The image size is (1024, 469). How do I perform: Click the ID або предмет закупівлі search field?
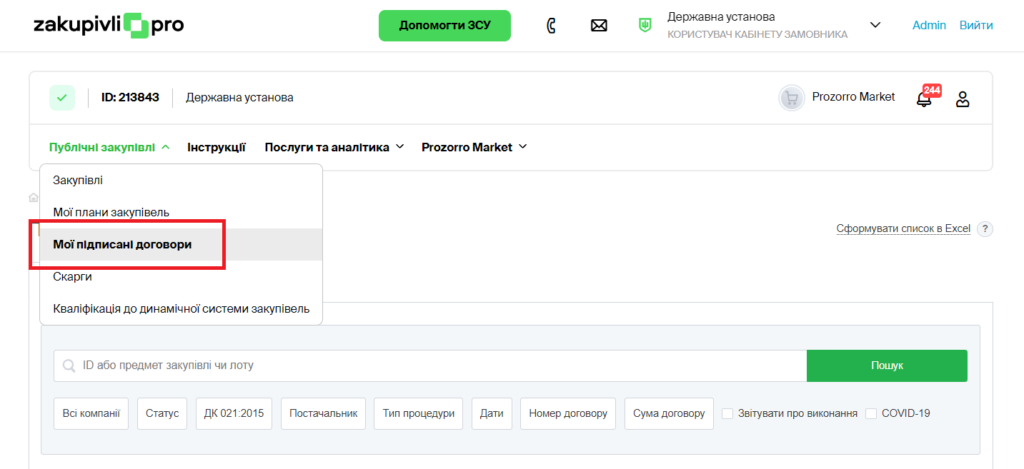pyautogui.click(x=430, y=366)
